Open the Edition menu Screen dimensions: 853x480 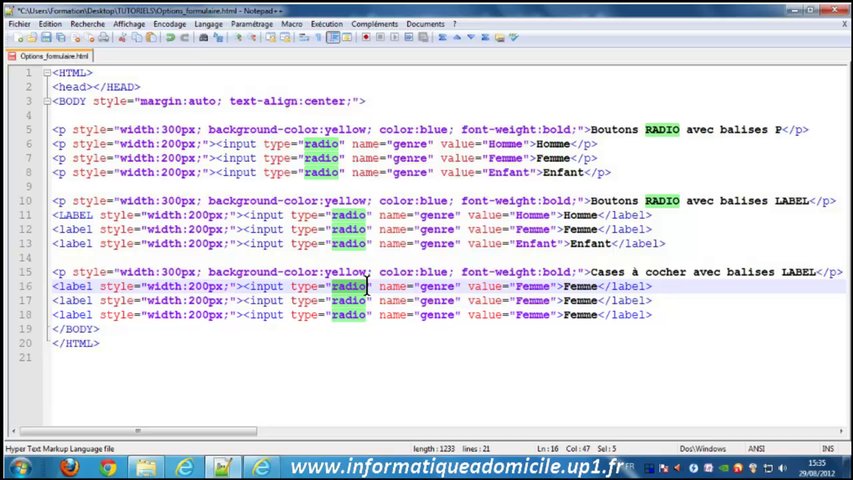(50, 24)
